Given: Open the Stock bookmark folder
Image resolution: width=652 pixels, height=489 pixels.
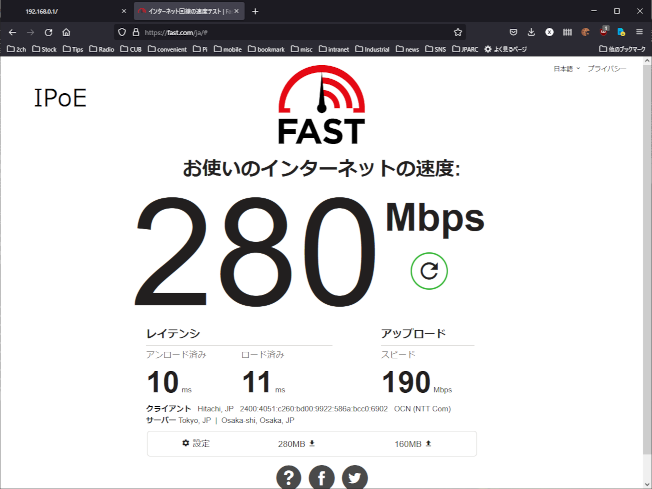Looking at the screenshot, I should [44, 49].
